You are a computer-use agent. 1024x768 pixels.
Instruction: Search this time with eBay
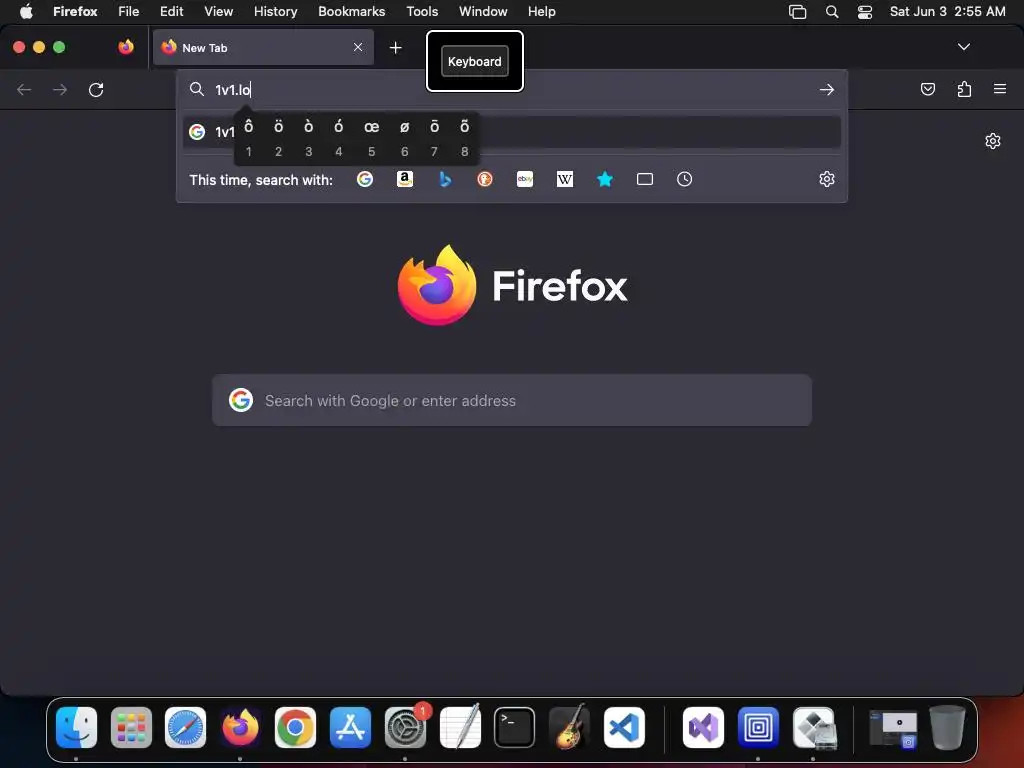(525, 179)
